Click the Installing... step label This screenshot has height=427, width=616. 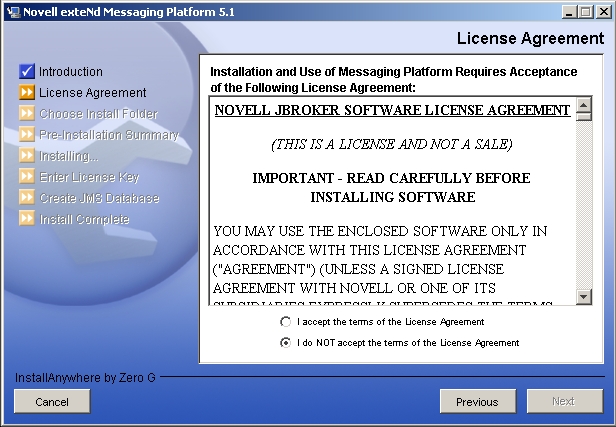point(69,156)
